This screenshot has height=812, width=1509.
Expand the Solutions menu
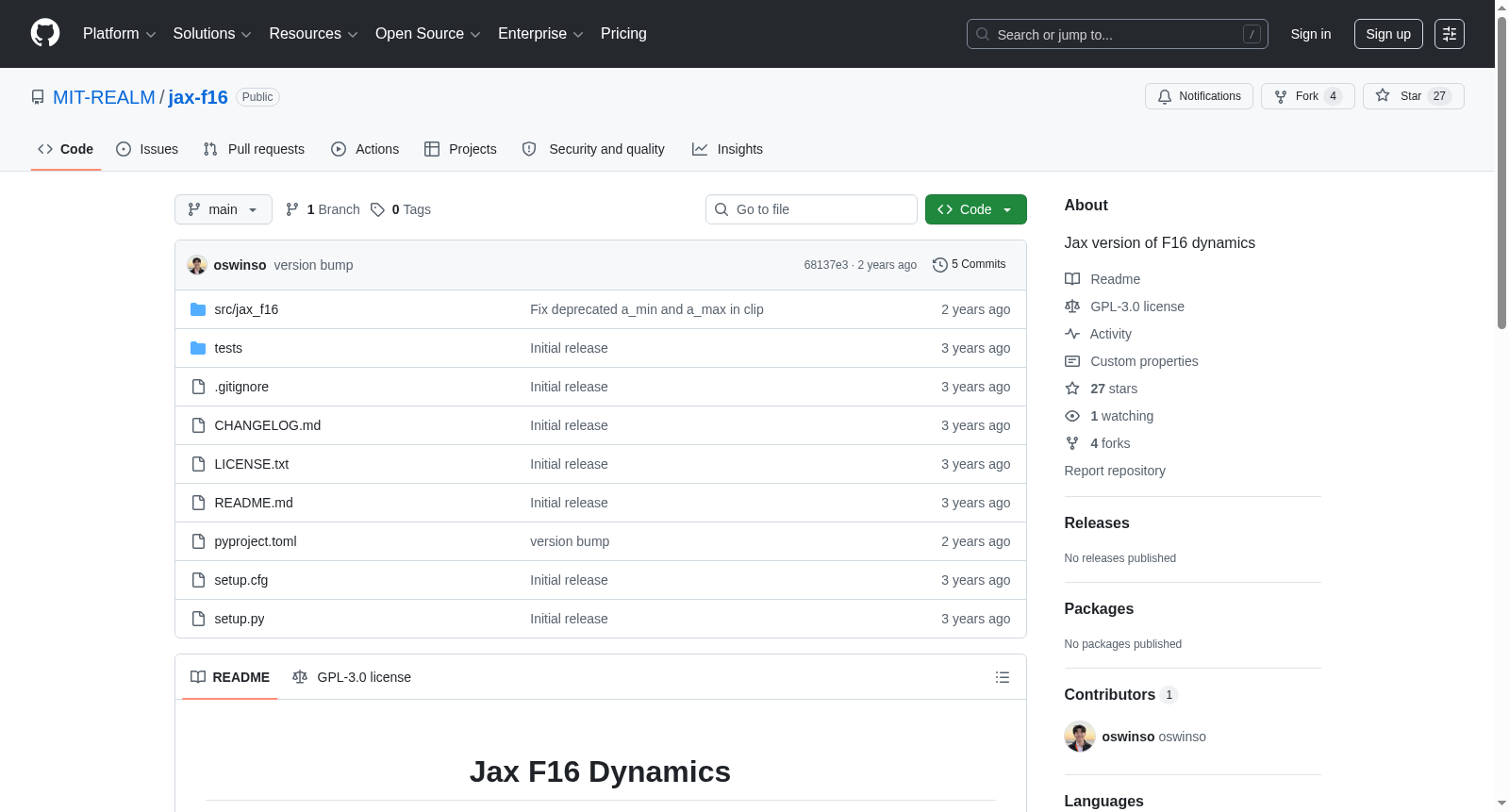pos(212,34)
